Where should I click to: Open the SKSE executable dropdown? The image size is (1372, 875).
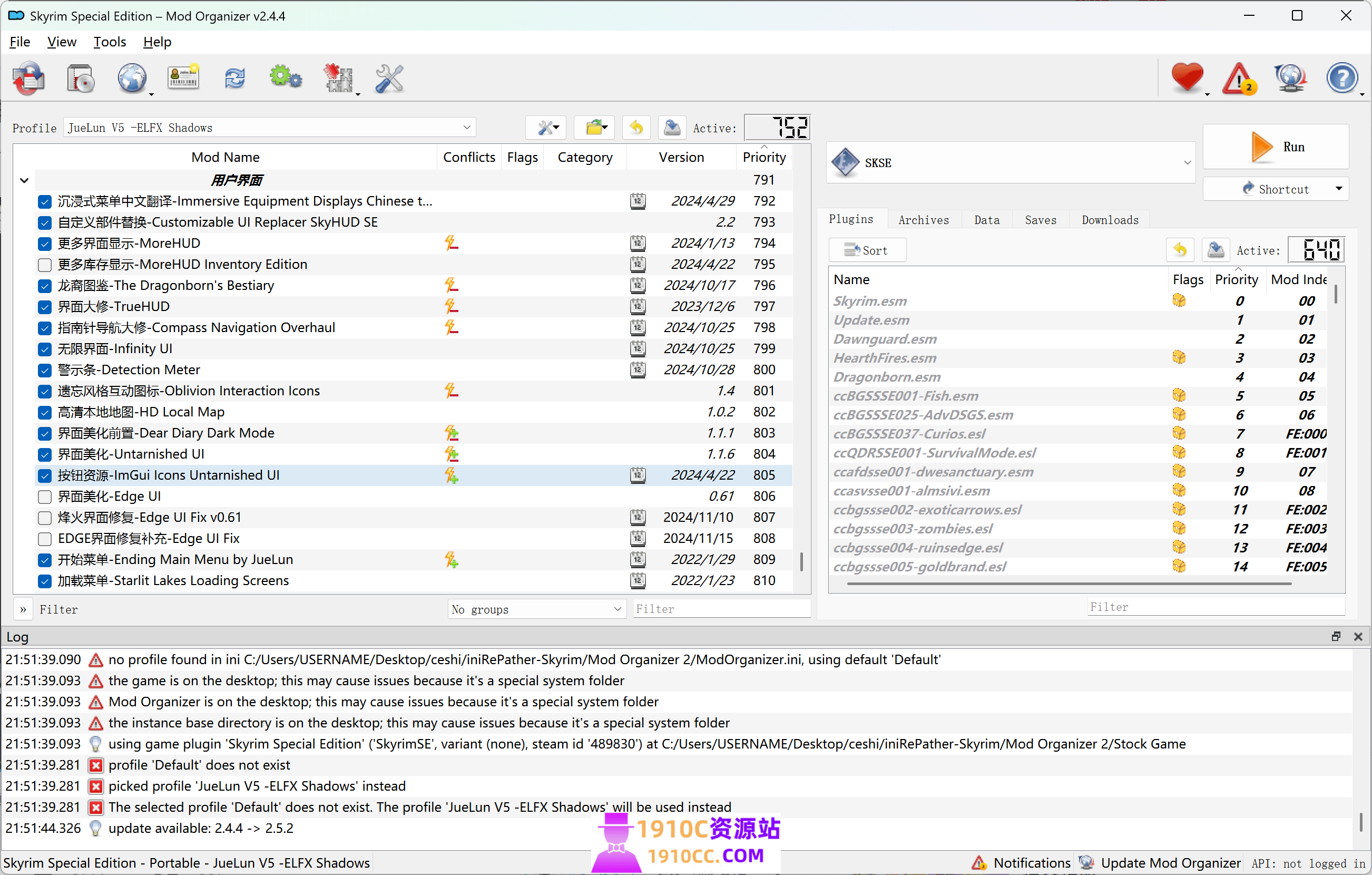(x=1011, y=162)
